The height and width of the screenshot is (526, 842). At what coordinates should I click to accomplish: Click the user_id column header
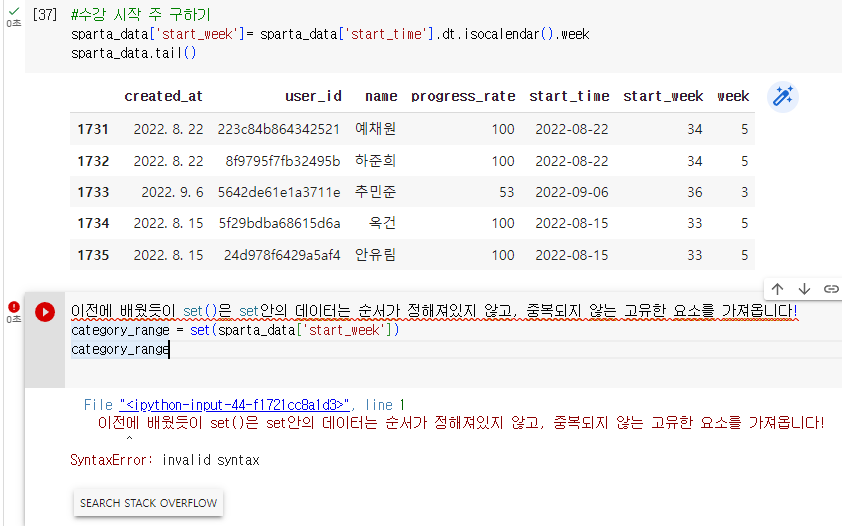point(313,96)
